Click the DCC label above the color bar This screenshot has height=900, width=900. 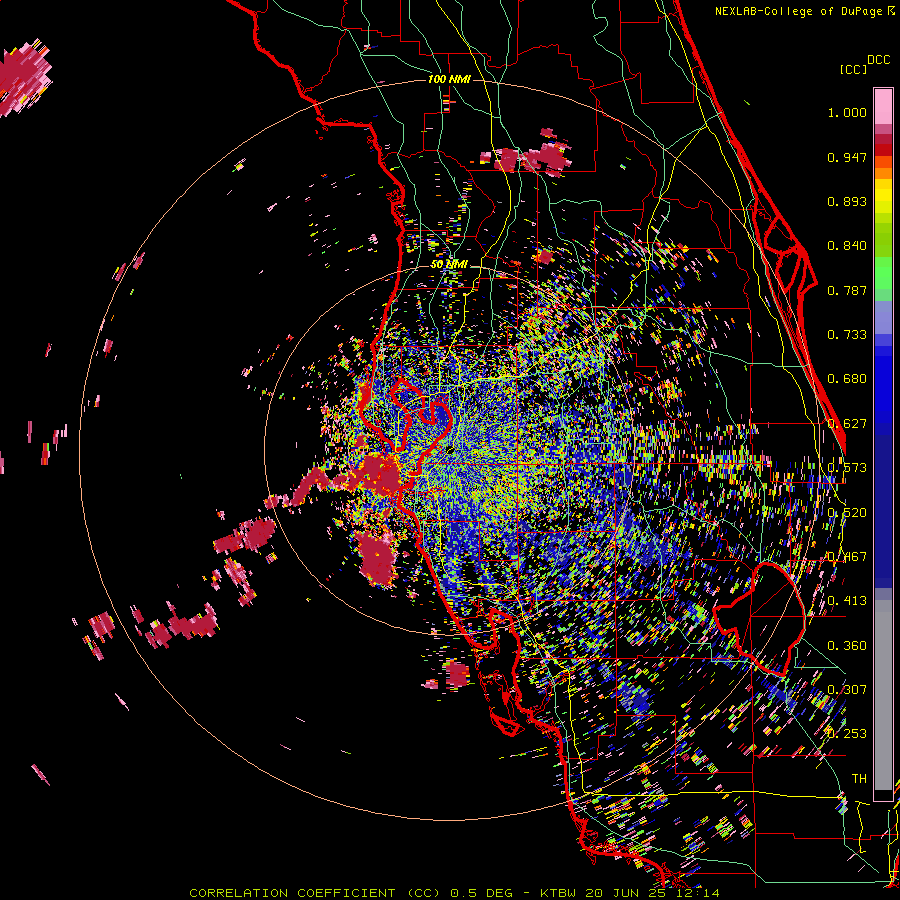click(878, 60)
